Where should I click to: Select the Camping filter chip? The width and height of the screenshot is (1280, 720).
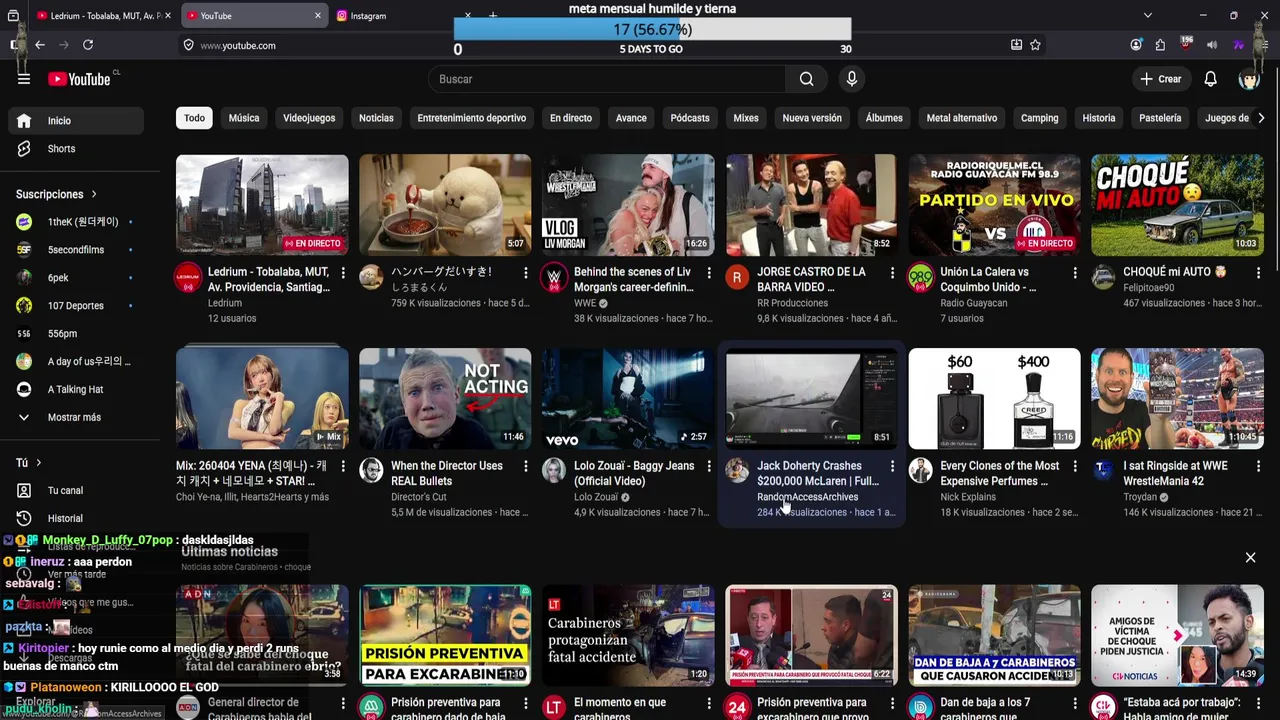pos(1040,118)
